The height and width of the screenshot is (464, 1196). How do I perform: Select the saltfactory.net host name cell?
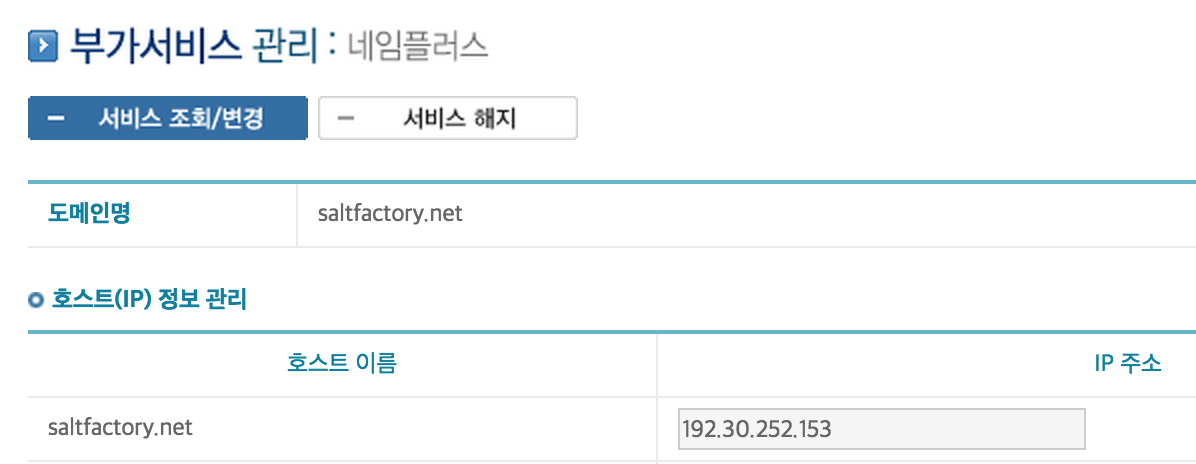120,427
